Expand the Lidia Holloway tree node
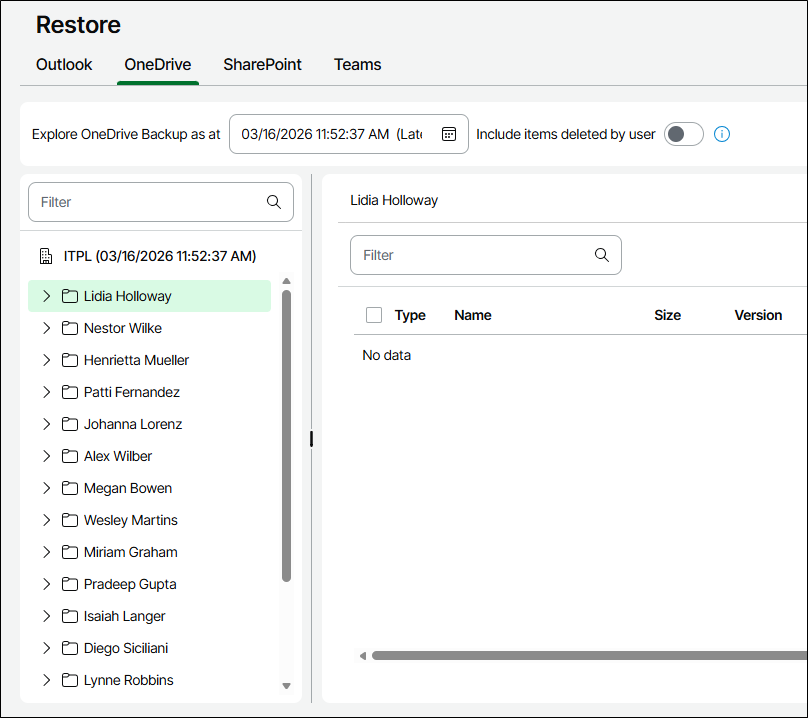The width and height of the screenshot is (808, 718). click(x=46, y=296)
